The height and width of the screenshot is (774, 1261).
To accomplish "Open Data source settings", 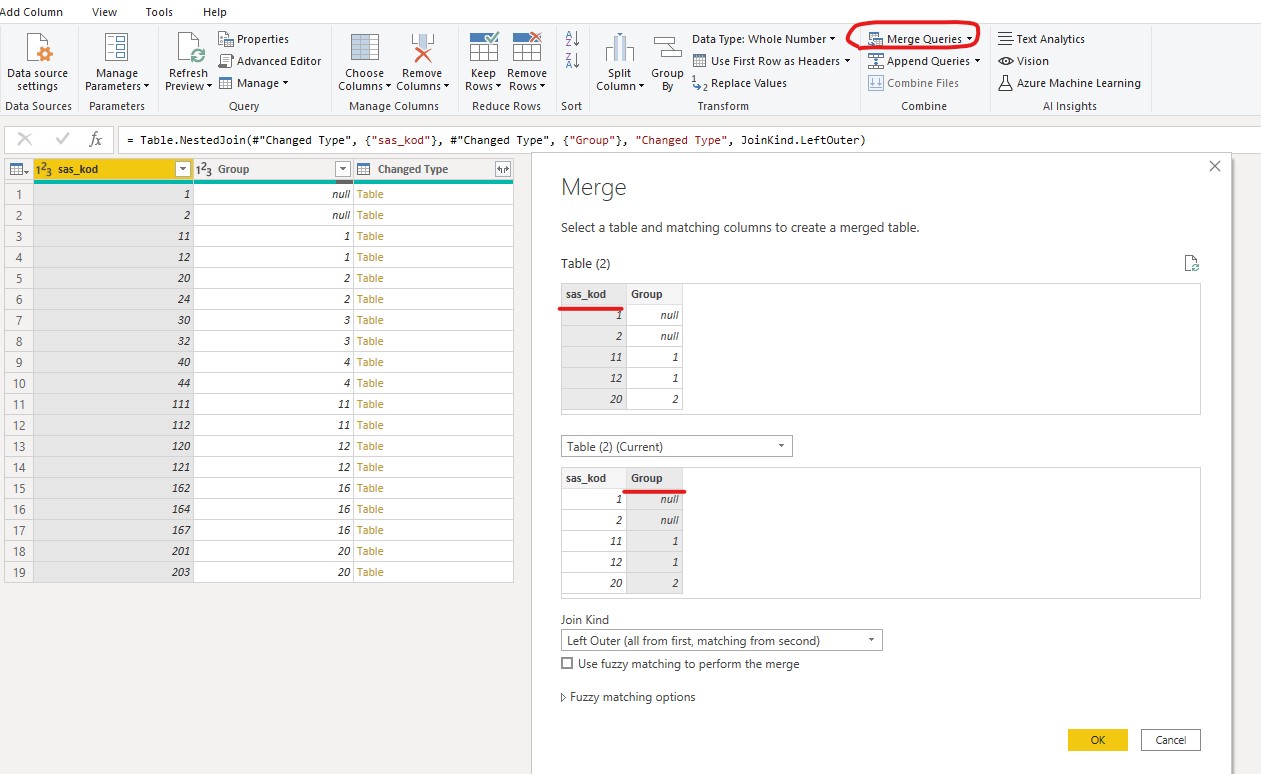I will (37, 62).
